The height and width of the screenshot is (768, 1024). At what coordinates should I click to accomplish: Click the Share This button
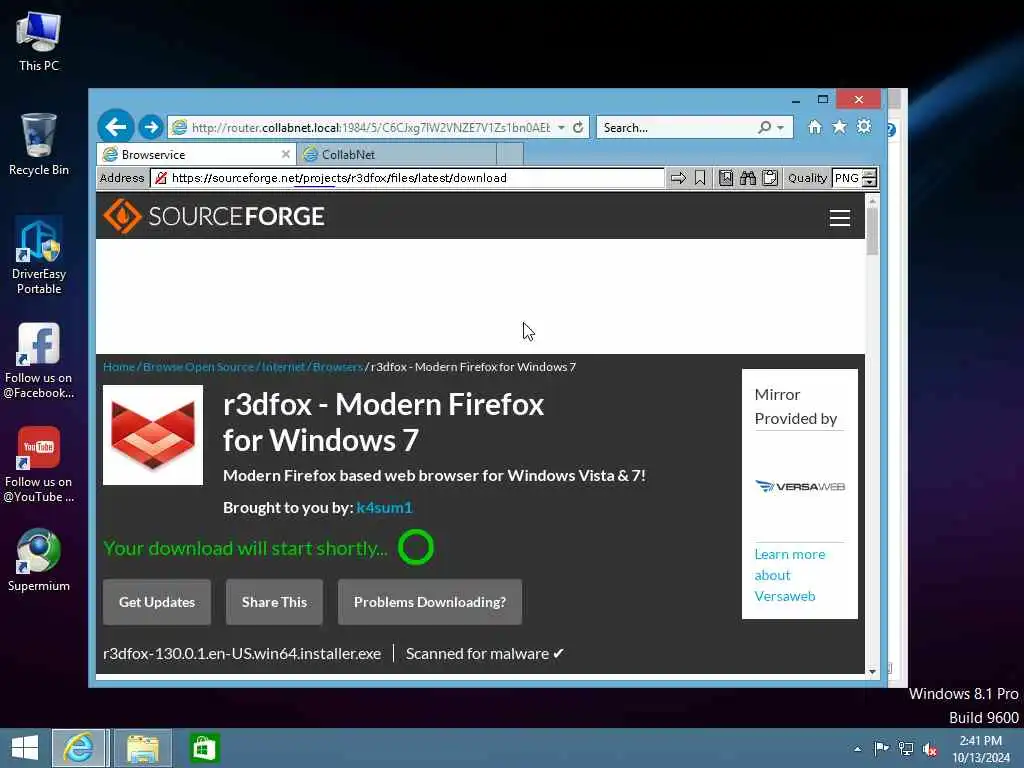coord(274,602)
